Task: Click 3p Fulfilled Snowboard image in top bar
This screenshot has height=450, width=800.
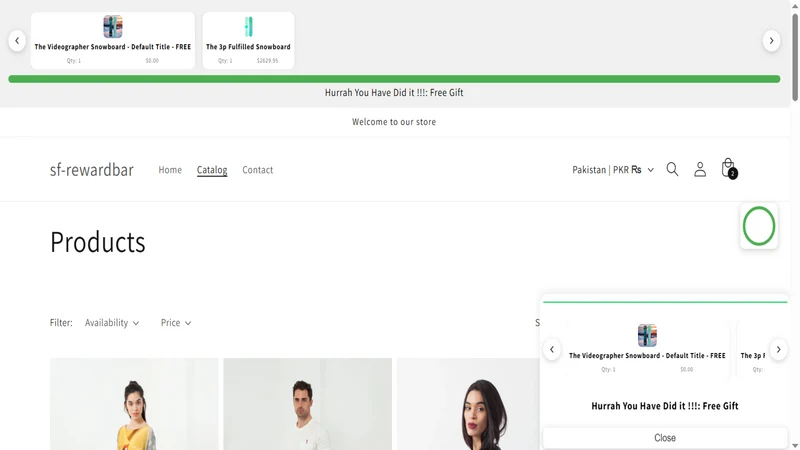Action: coord(248,27)
